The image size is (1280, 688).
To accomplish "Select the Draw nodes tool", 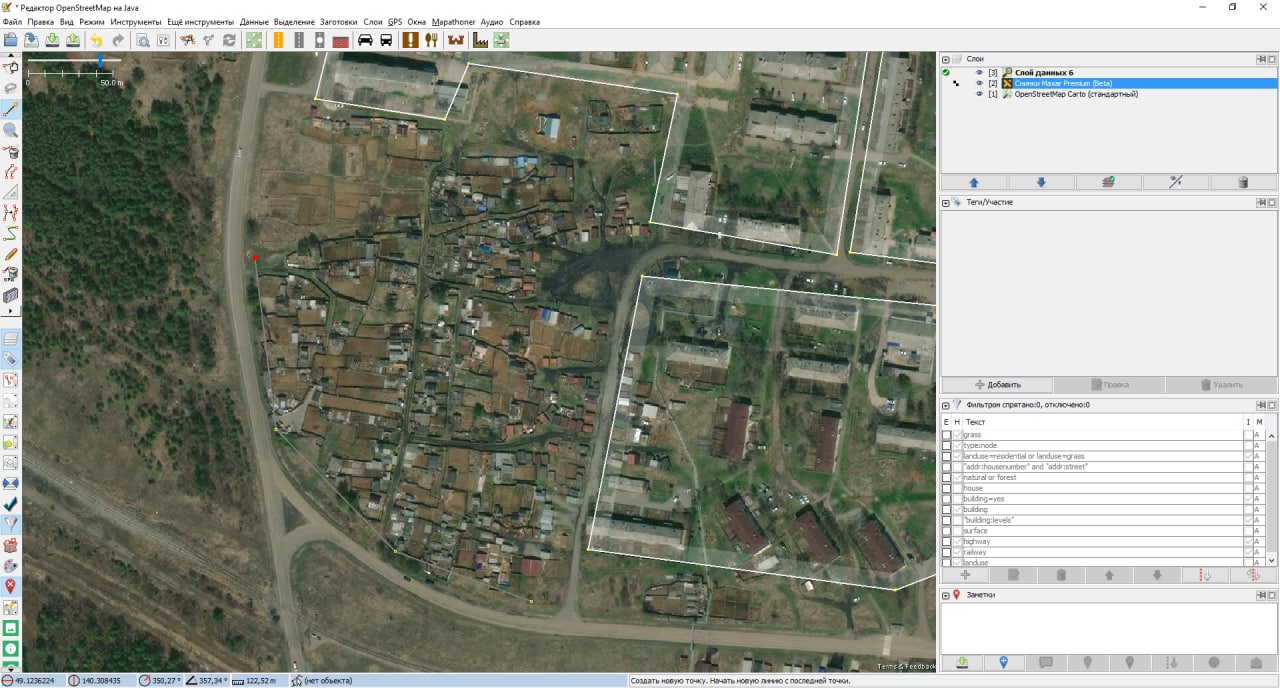I will pos(11,109).
